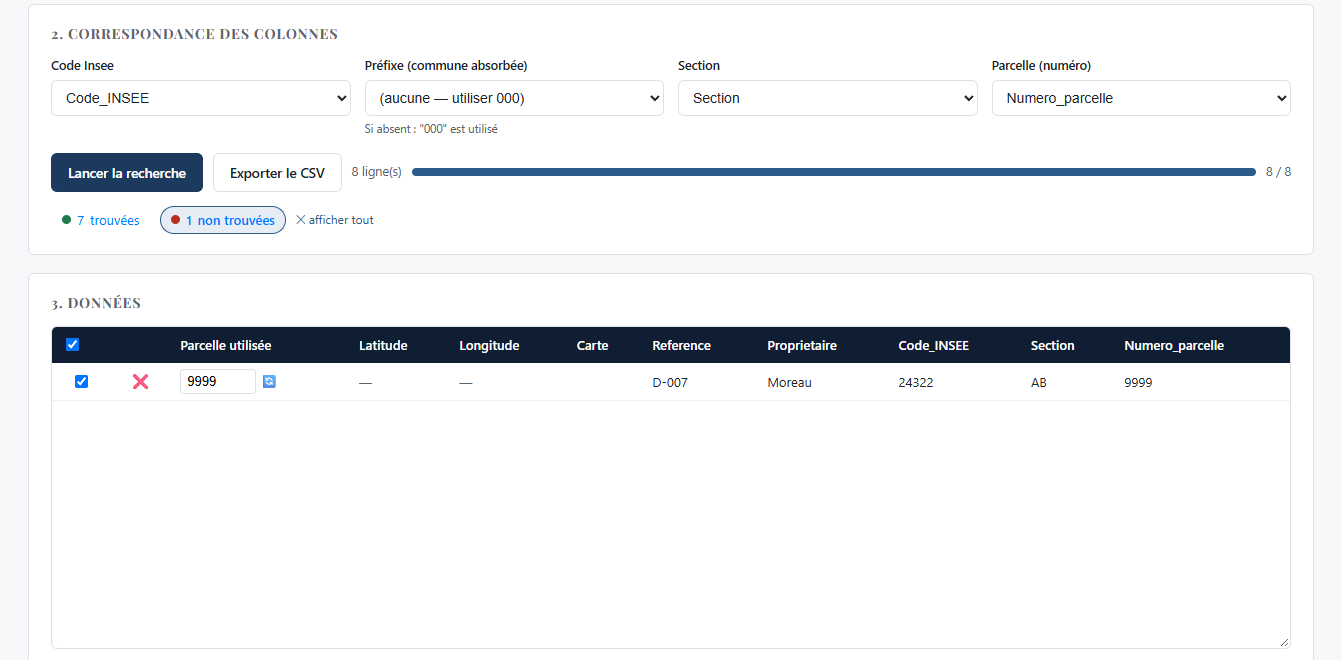This screenshot has height=660, width=1342.
Task: Click the refresh icon beside parcel 9999
Action: tap(269, 381)
